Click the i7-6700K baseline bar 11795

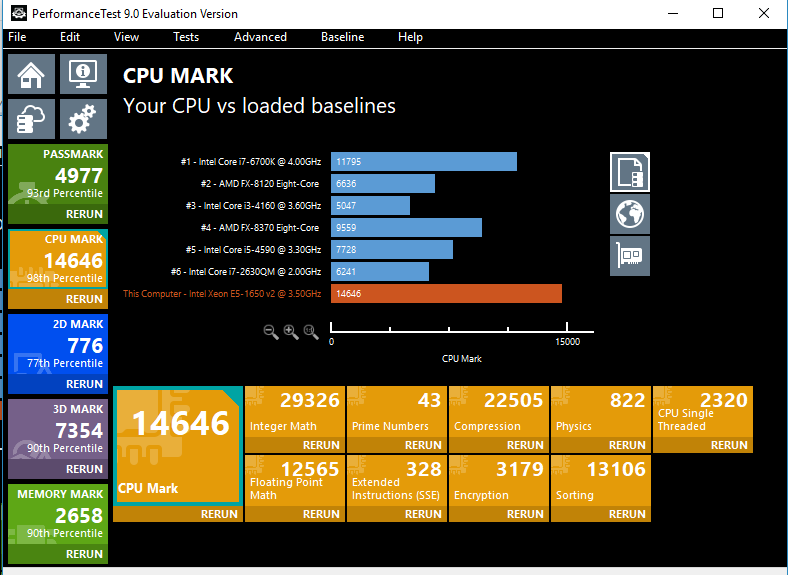[x=424, y=161]
